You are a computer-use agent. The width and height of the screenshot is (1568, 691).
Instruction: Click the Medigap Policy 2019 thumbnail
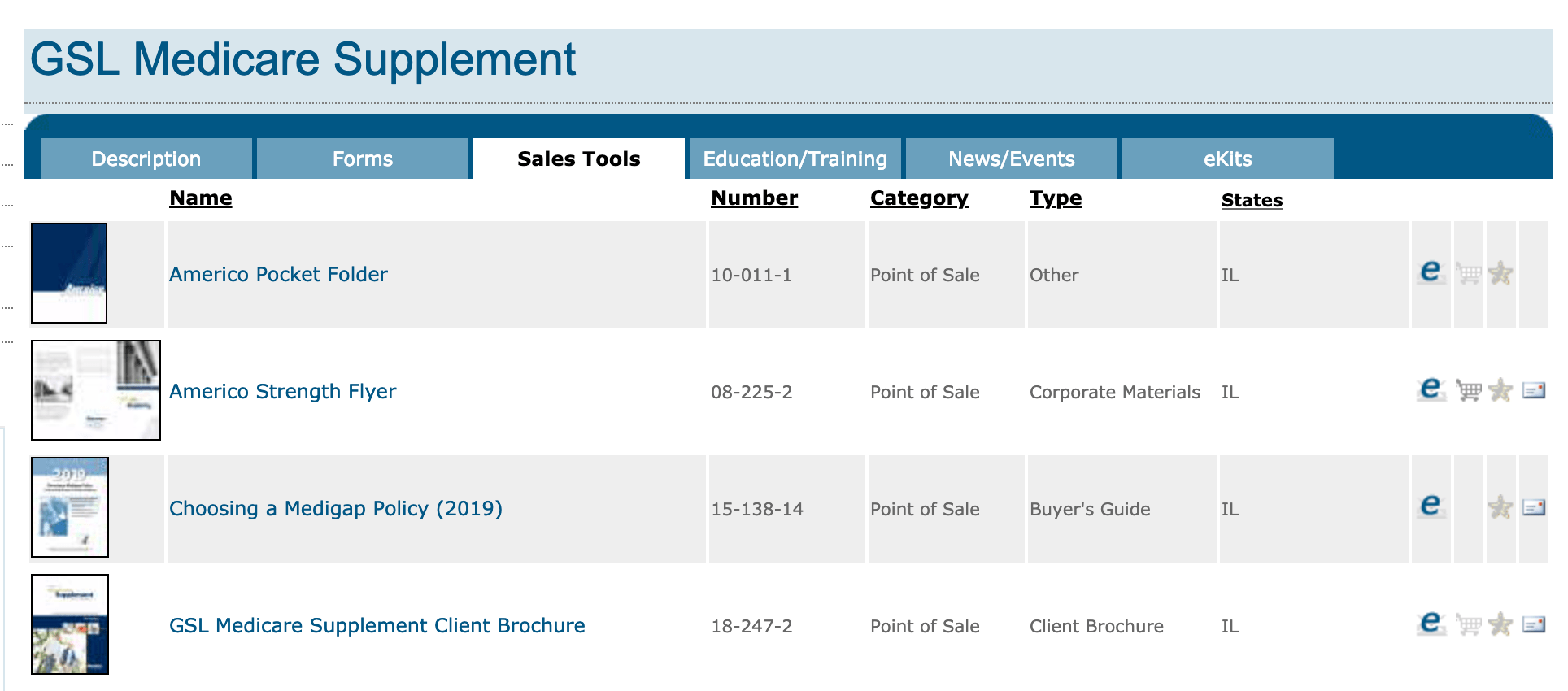click(70, 507)
